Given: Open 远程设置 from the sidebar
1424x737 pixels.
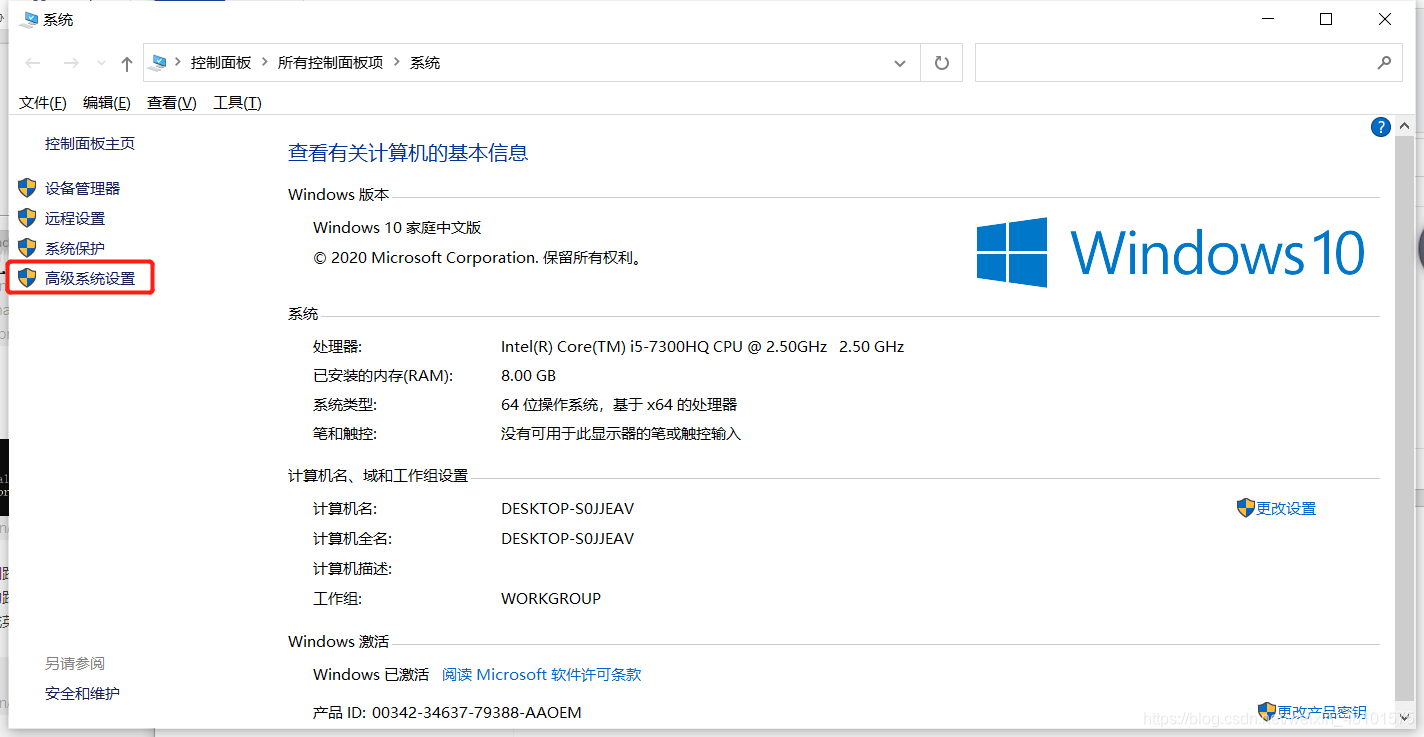Looking at the screenshot, I should click(75, 218).
